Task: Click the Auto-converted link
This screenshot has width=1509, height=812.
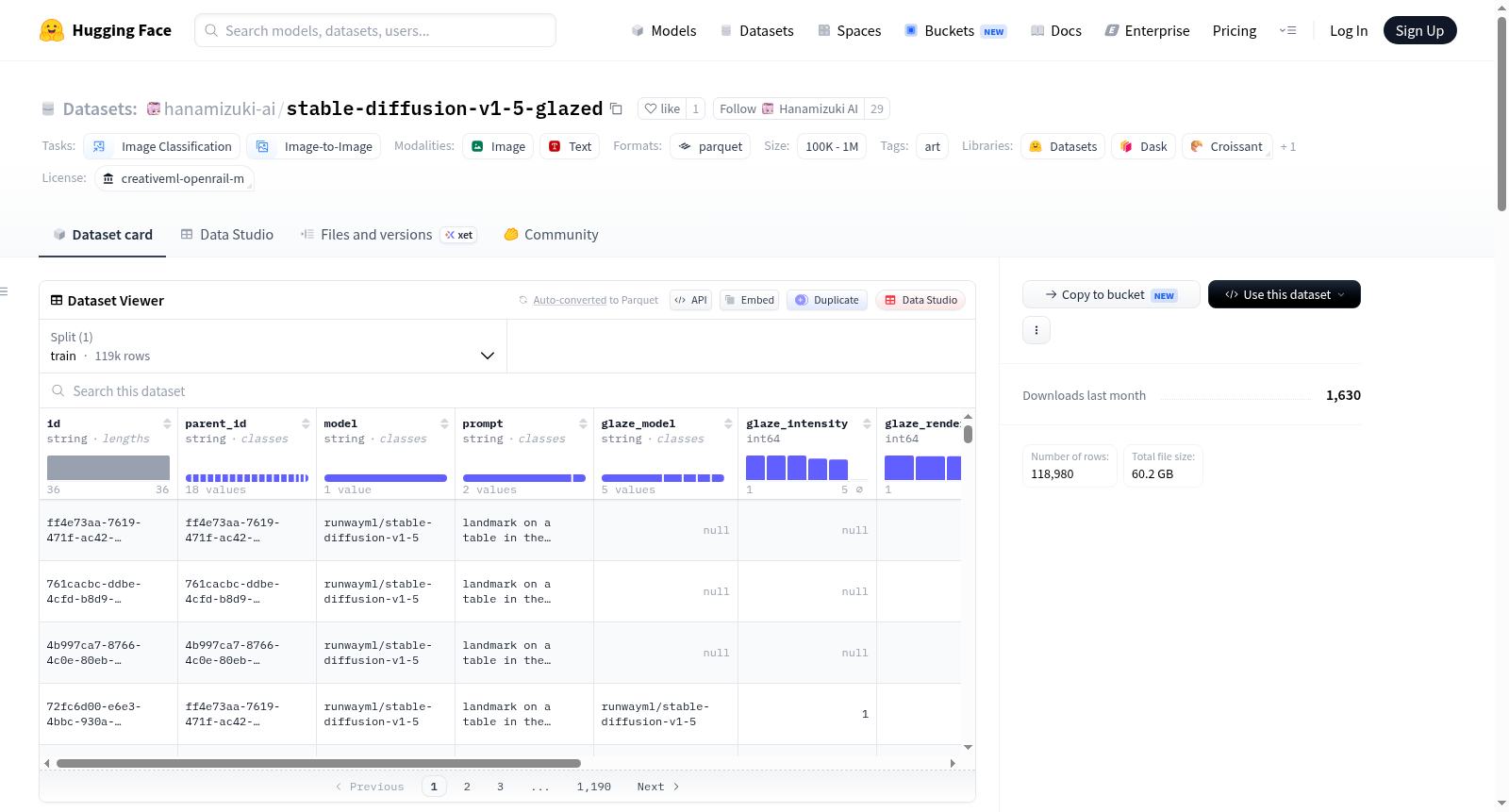Action: coord(570,300)
